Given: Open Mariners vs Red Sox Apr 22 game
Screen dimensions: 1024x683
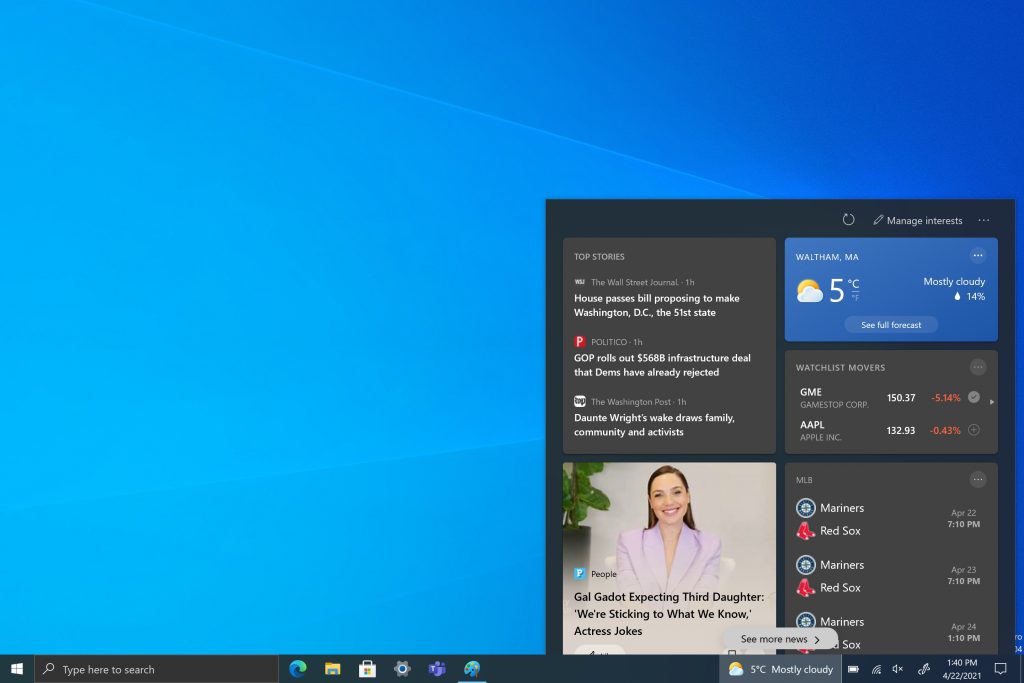Looking at the screenshot, I should [888, 519].
